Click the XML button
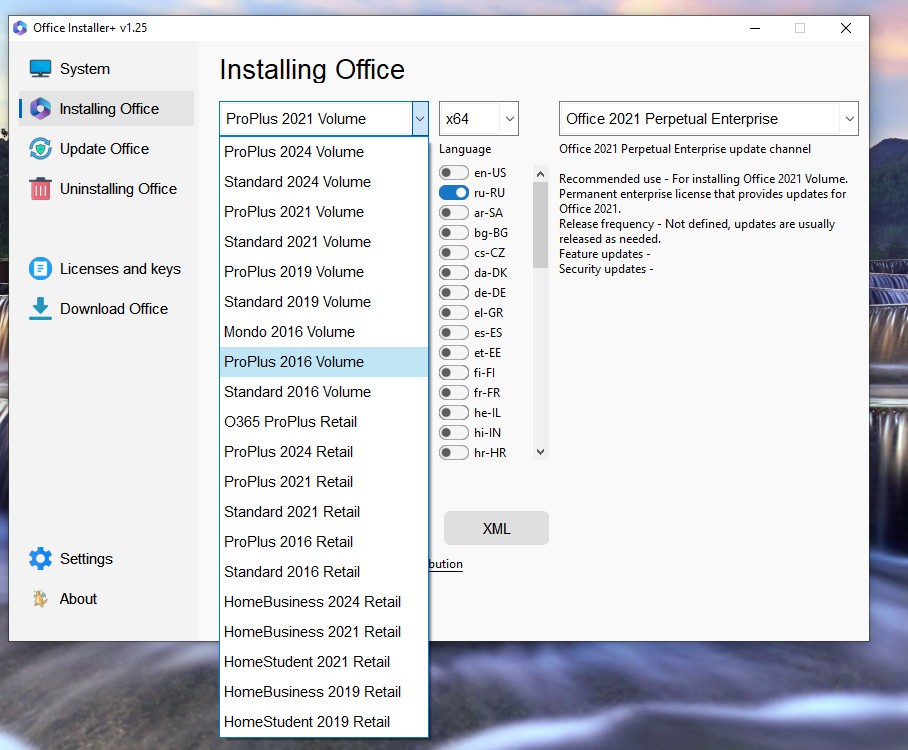The image size is (908, 750). [496, 528]
